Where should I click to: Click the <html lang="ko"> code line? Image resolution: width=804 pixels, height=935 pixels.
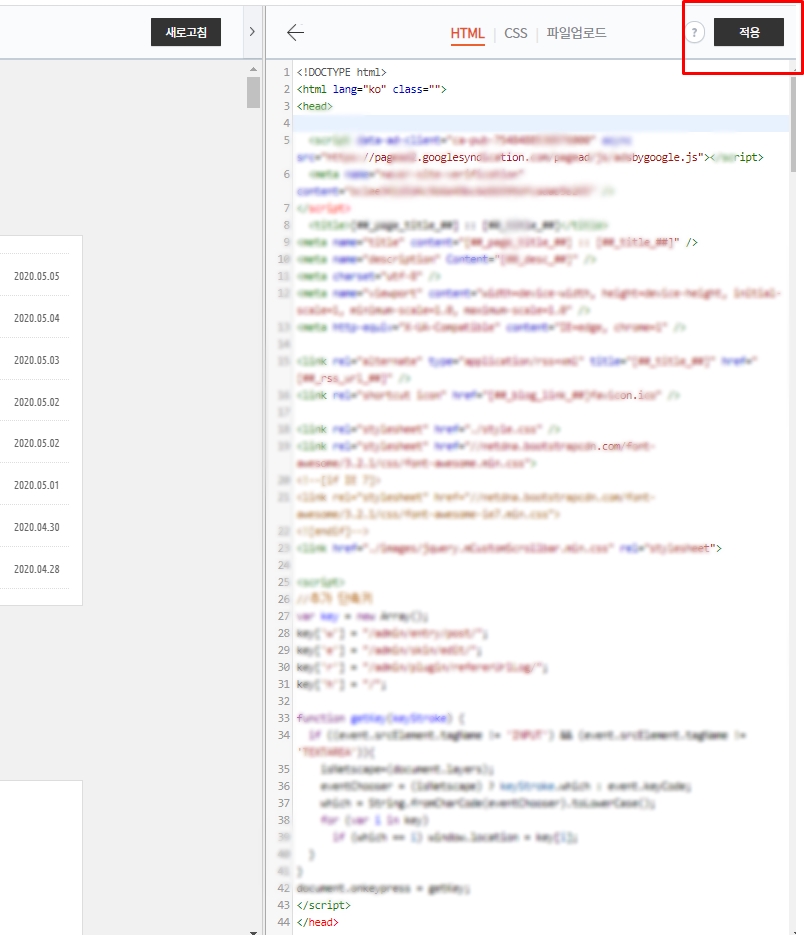372,89
